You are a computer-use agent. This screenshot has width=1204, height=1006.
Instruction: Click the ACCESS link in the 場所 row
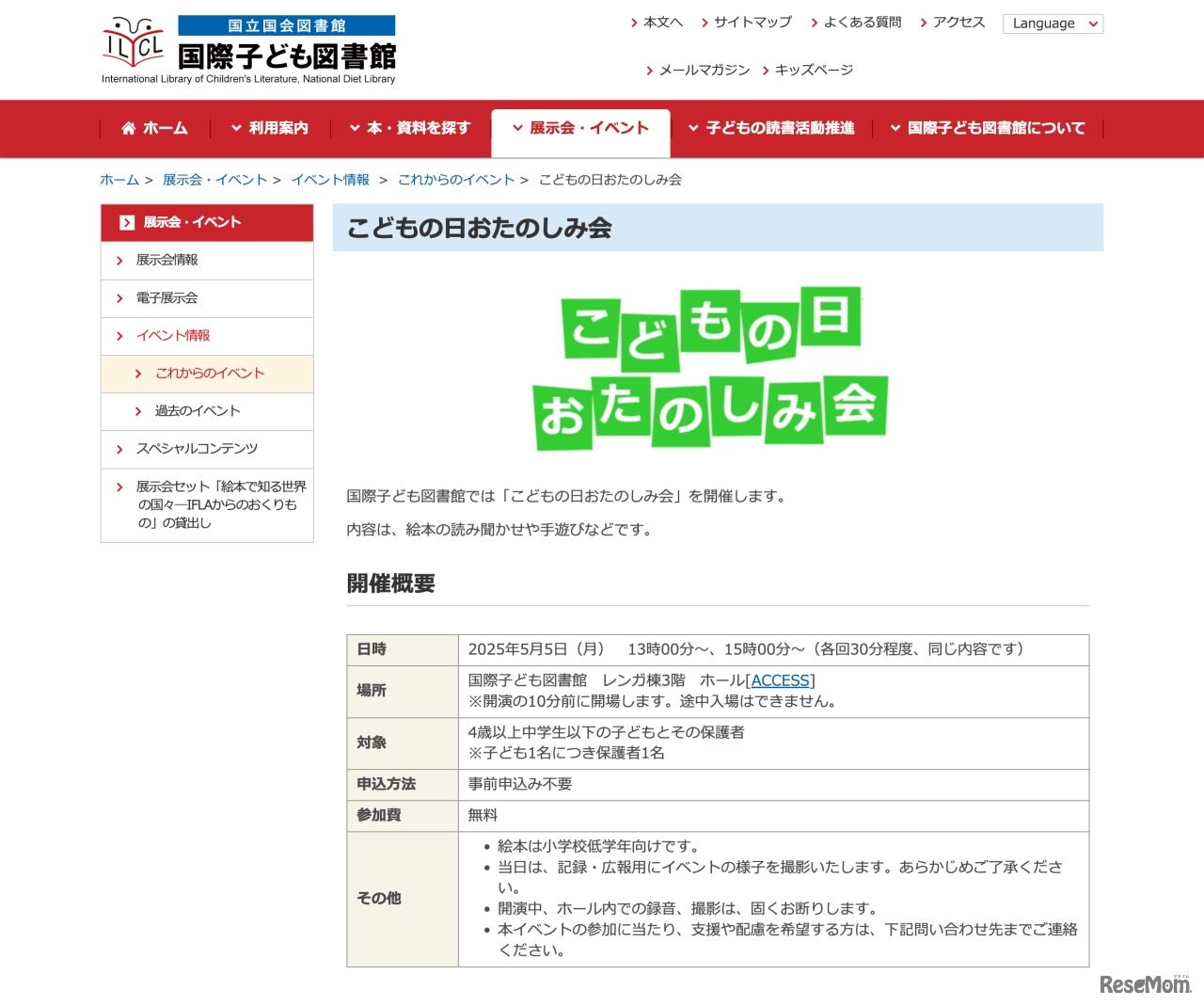point(780,680)
